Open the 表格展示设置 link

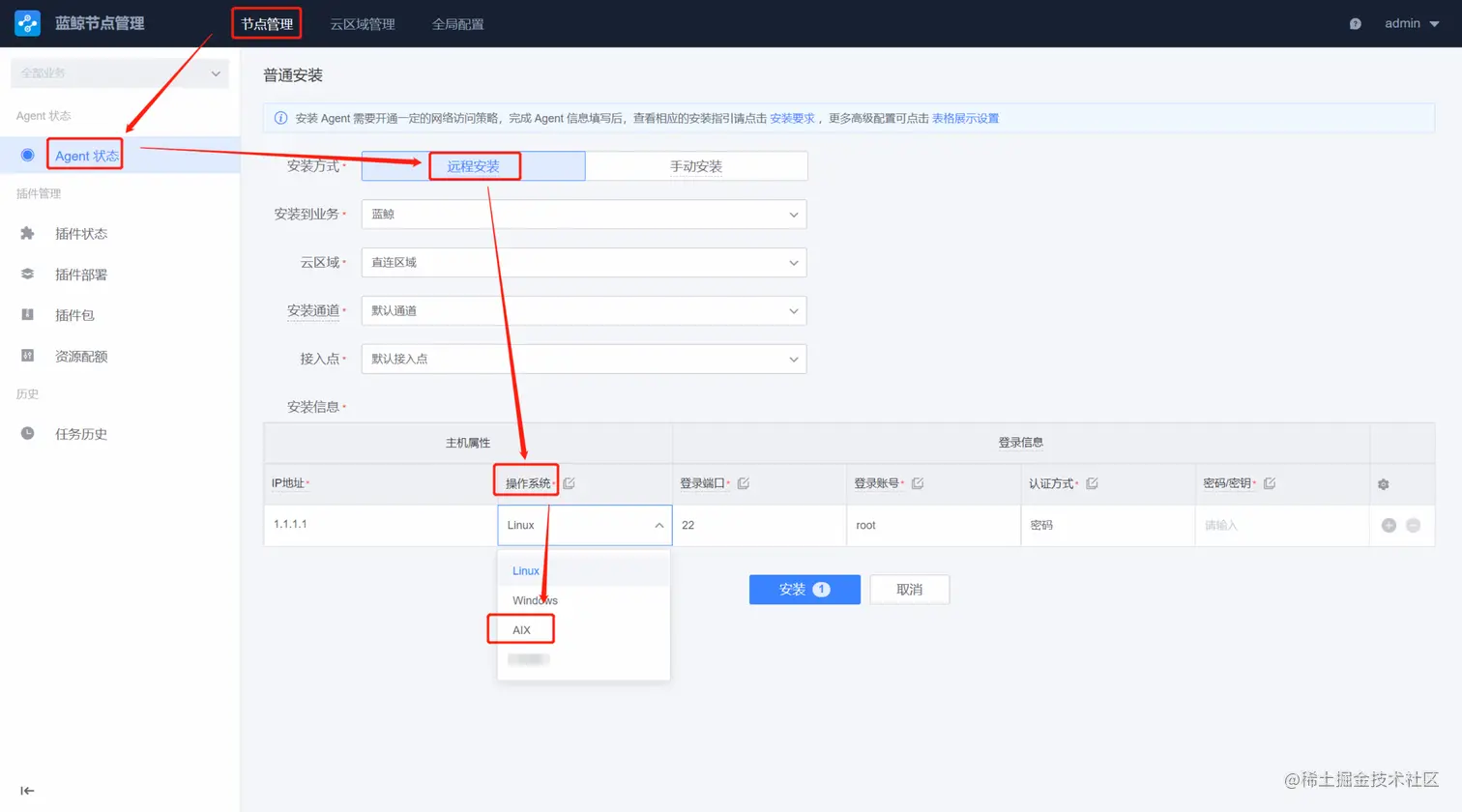(x=965, y=118)
